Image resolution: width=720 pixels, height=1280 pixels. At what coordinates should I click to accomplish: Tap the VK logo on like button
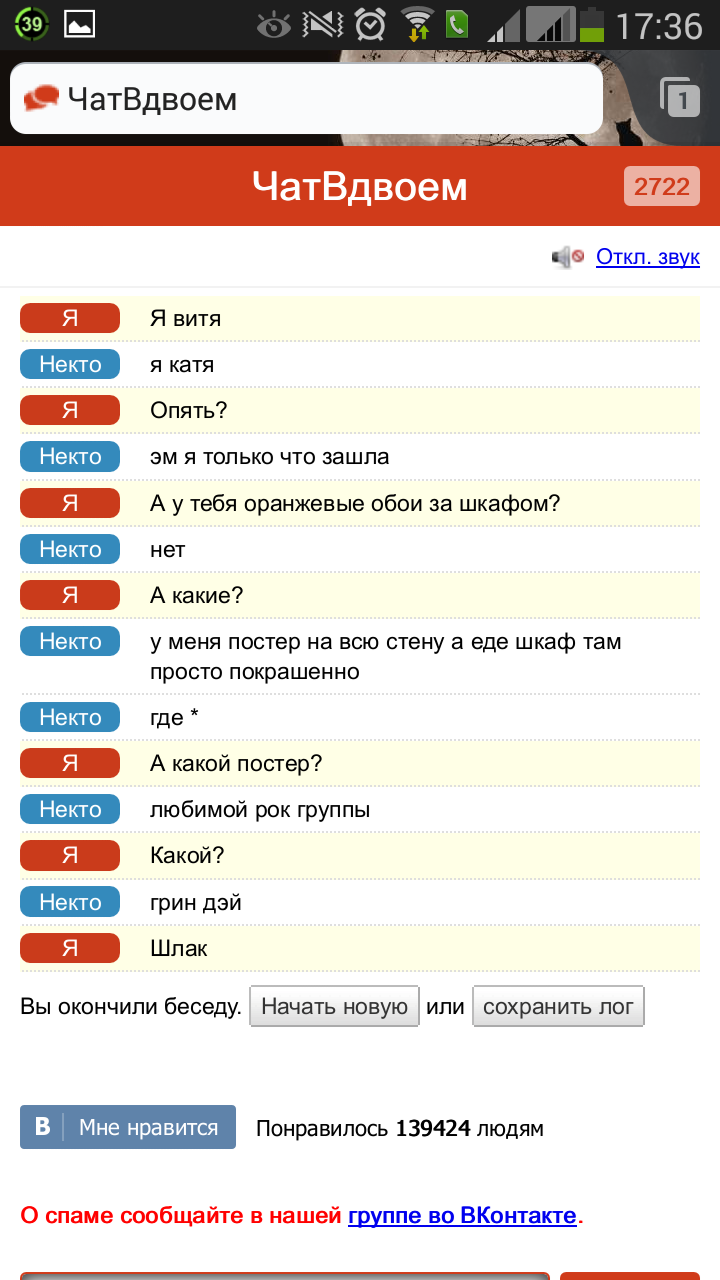pyautogui.click(x=43, y=1127)
